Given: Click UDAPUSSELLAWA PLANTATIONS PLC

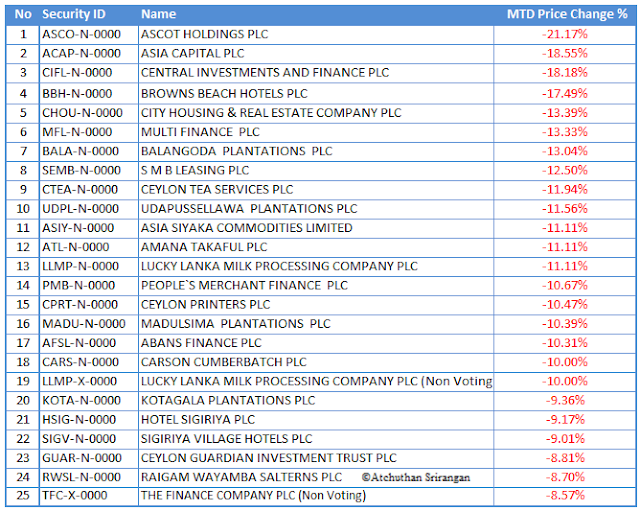Looking at the screenshot, I should pos(249,209).
